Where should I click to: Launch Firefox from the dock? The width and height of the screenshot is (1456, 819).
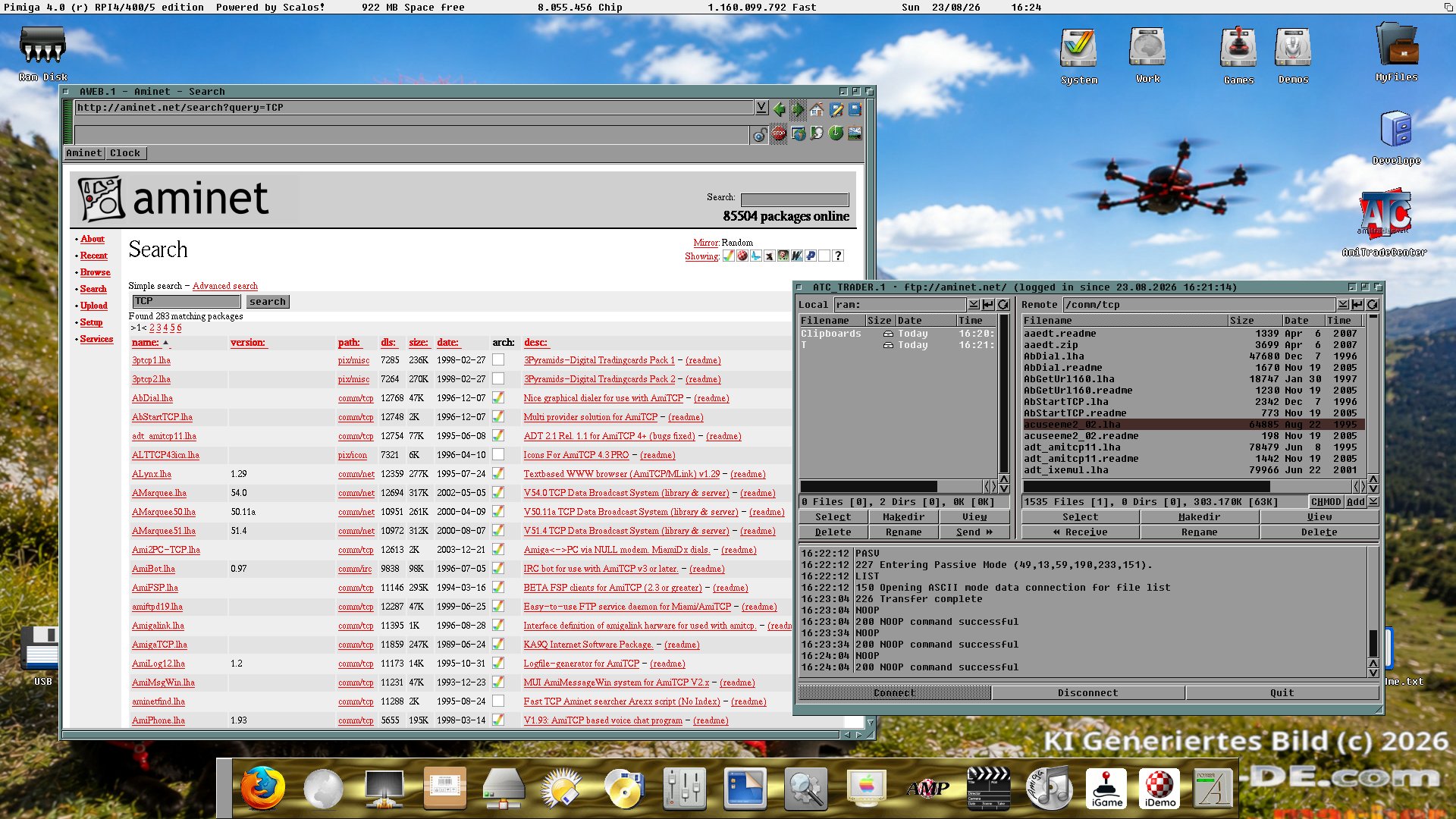(262, 787)
